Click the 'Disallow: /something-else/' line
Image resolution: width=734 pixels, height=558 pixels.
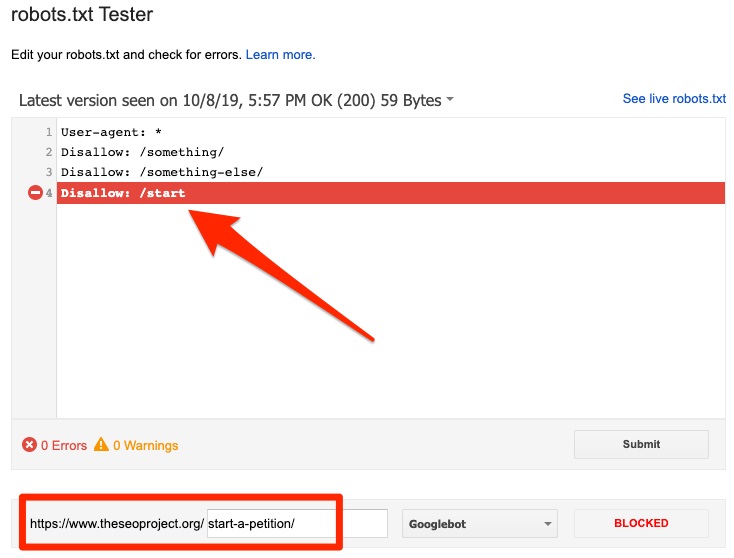(x=161, y=172)
